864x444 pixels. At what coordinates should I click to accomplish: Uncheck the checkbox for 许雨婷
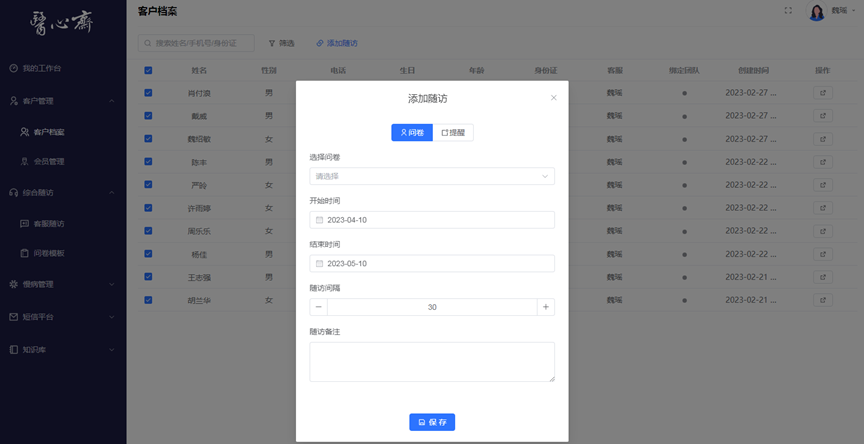pyautogui.click(x=148, y=208)
